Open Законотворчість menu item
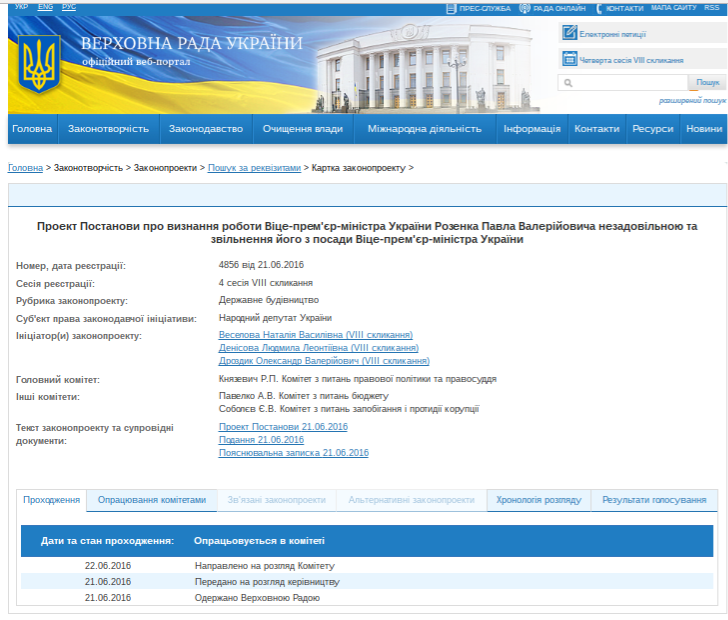728x620 pixels. click(108, 129)
